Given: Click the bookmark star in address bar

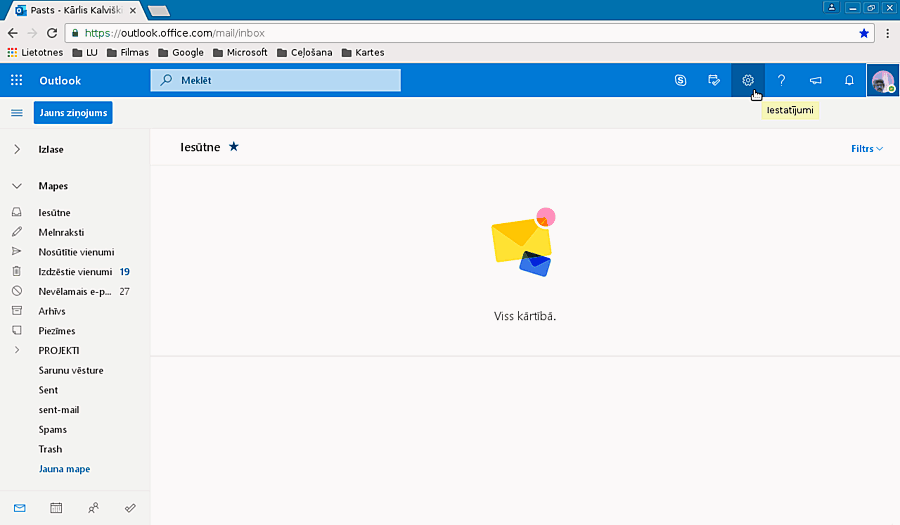Looking at the screenshot, I should [x=863, y=33].
